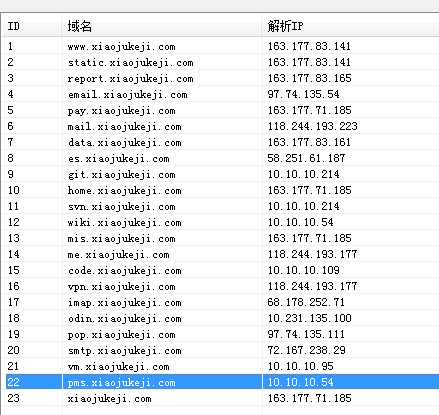The height and width of the screenshot is (415, 439).
Task: Select domain static.xiaojukeji.com
Action: [130, 62]
